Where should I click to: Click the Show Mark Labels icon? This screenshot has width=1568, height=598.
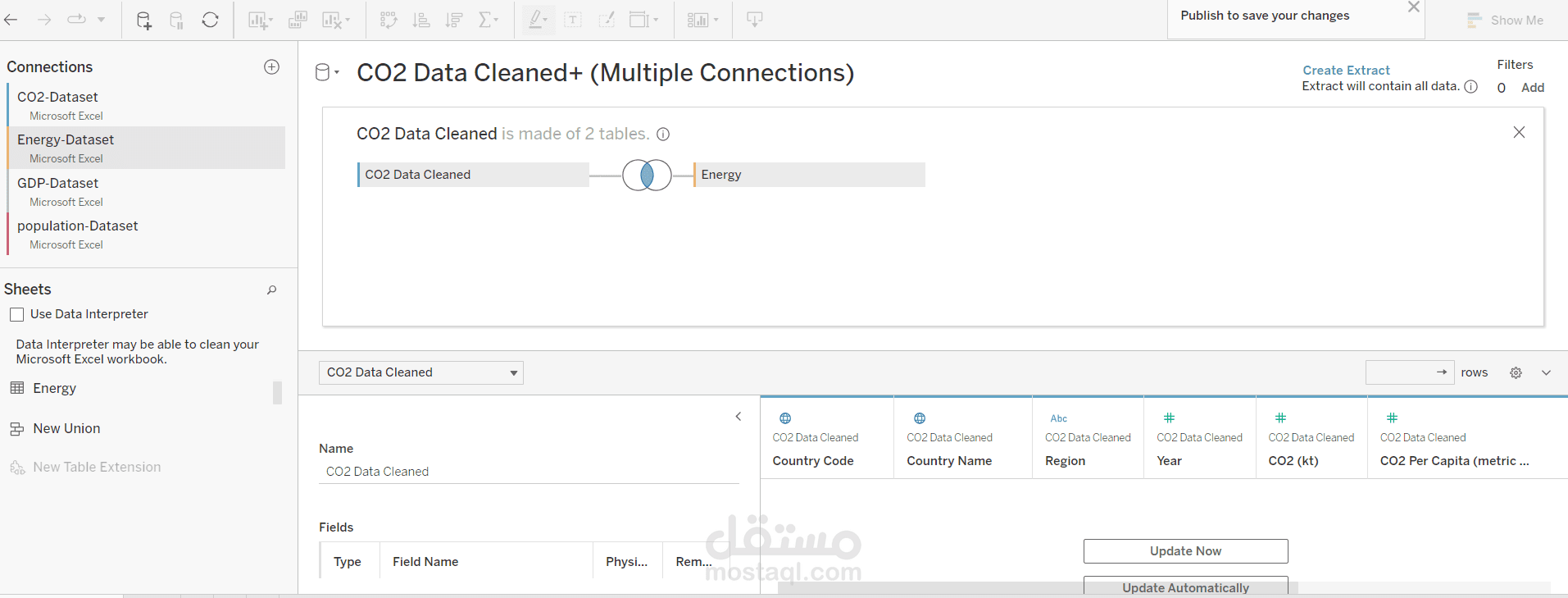[573, 20]
